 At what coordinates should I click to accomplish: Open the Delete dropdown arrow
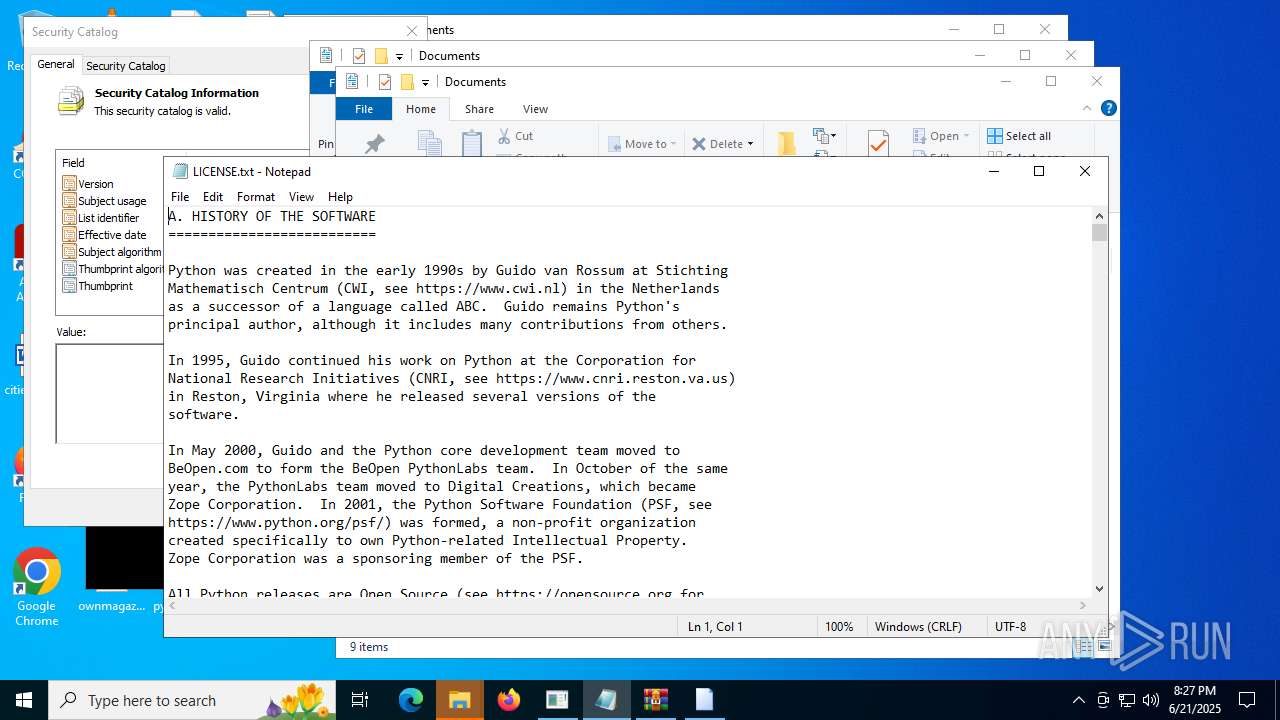pyautogui.click(x=750, y=144)
